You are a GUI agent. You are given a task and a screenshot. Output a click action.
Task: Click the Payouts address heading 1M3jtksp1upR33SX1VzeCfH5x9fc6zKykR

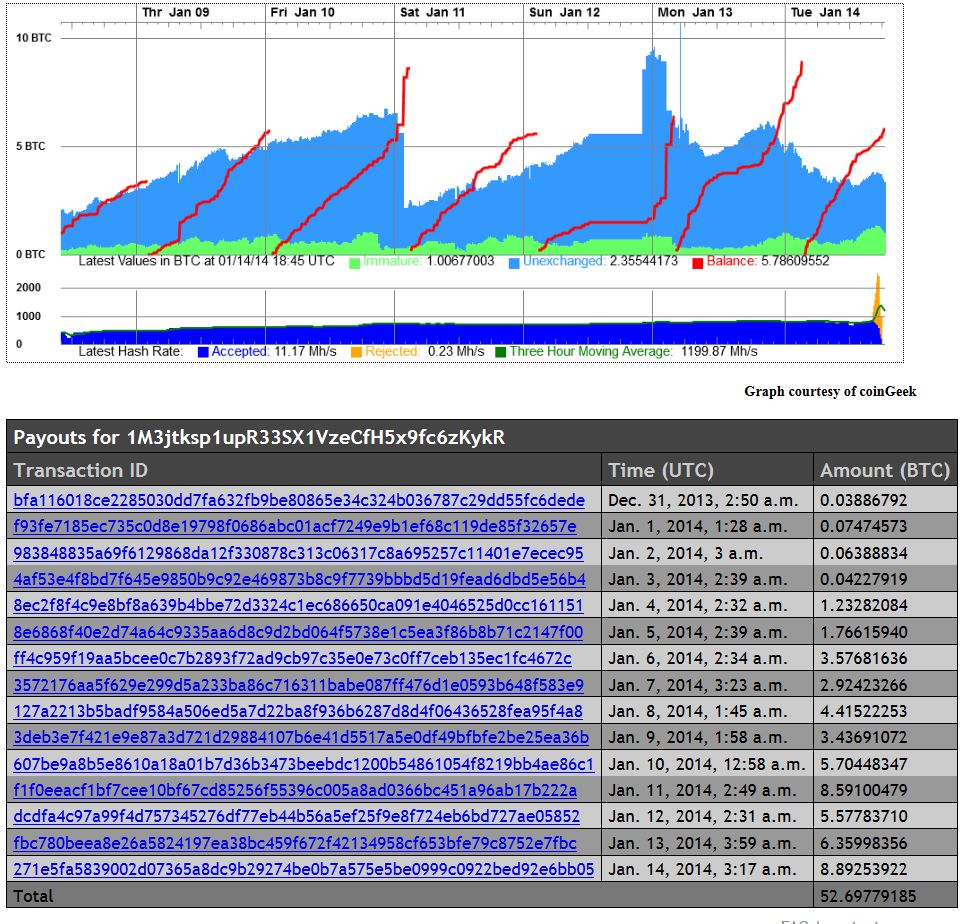(x=316, y=438)
